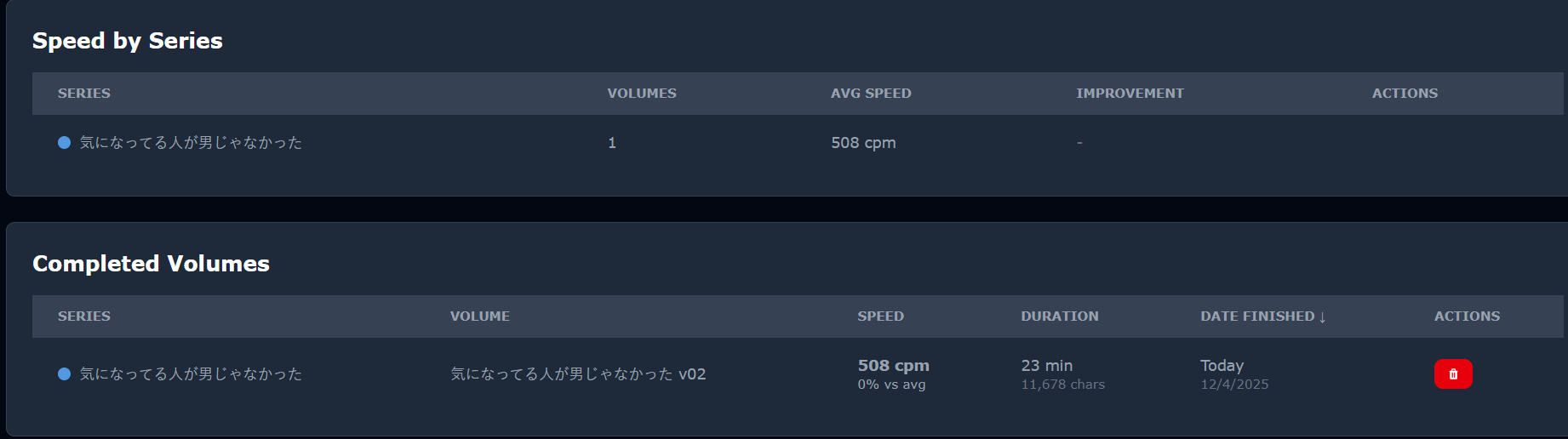The width and height of the screenshot is (1568, 439).
Task: Sort Speed by Series by Volumes header
Action: click(641, 94)
